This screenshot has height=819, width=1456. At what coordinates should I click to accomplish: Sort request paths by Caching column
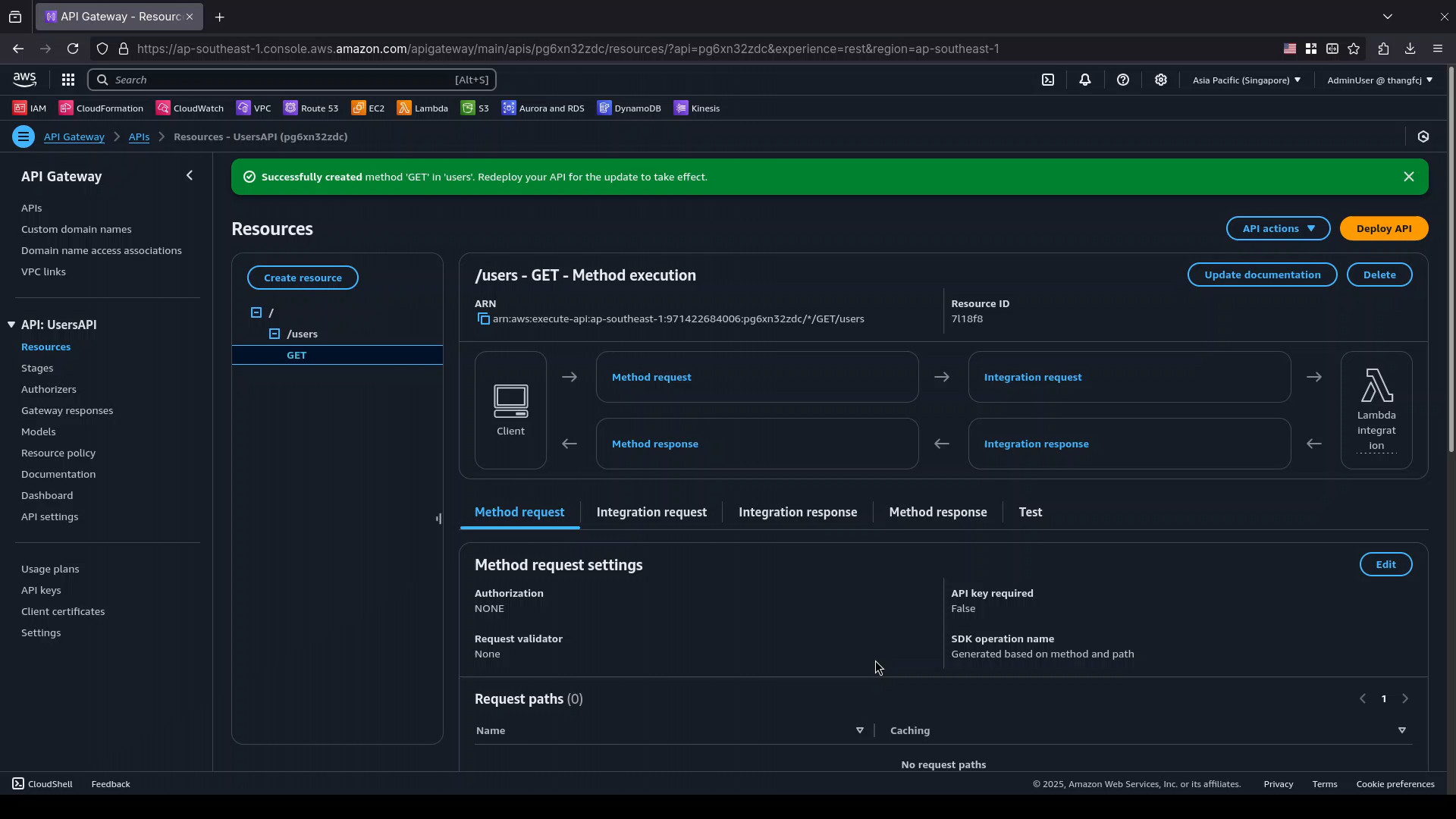click(1402, 730)
